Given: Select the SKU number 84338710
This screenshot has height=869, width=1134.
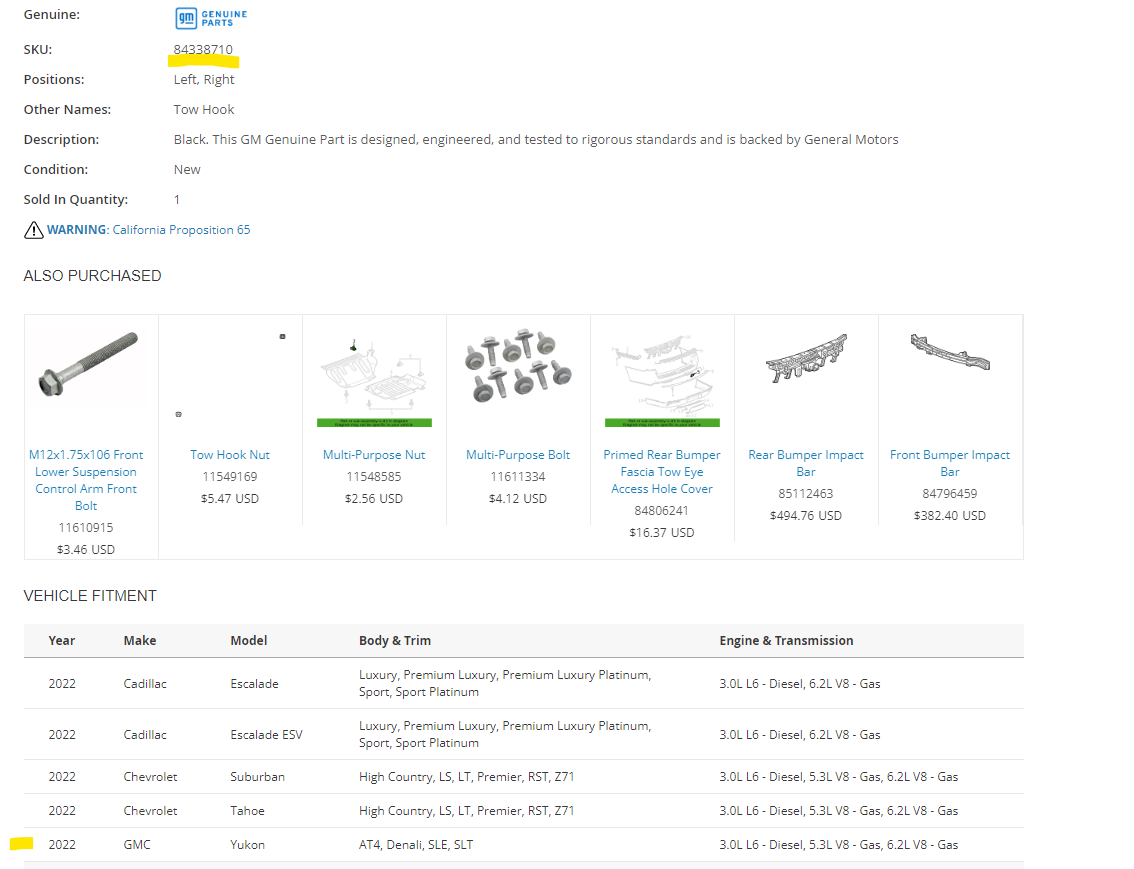Looking at the screenshot, I should tap(203, 49).
